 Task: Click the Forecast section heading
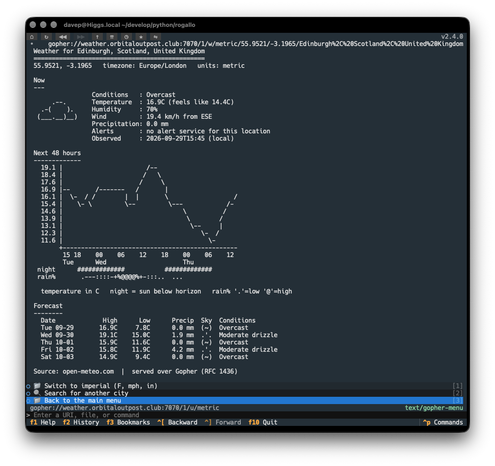[48, 306]
